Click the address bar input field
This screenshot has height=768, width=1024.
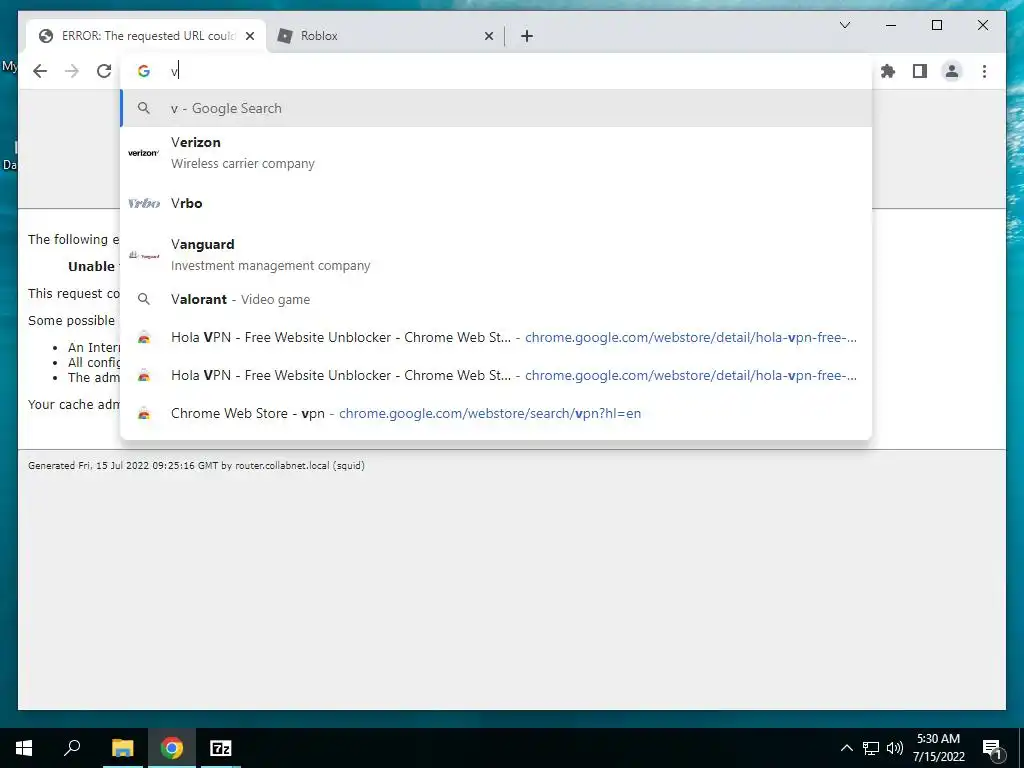[x=496, y=71]
